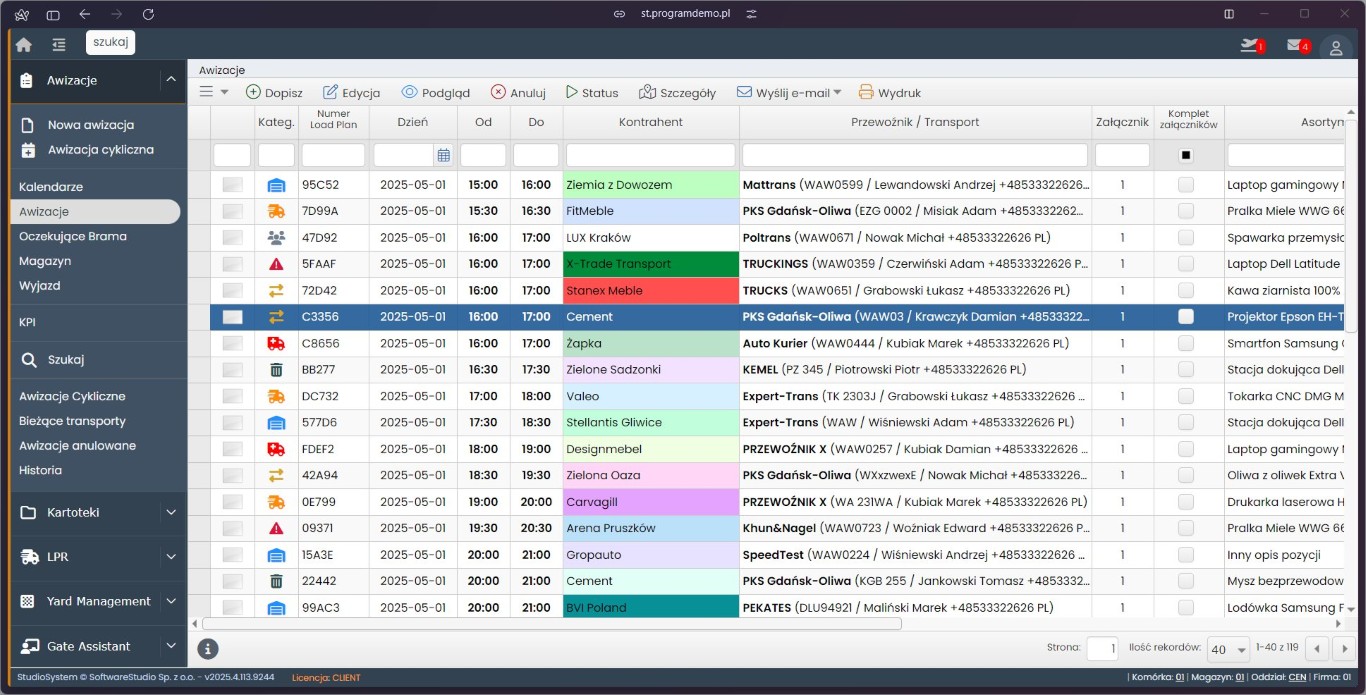The width and height of the screenshot is (1366, 695).
Task: Open the Ilość rekordów dropdown showing 40
Action: (1229, 649)
